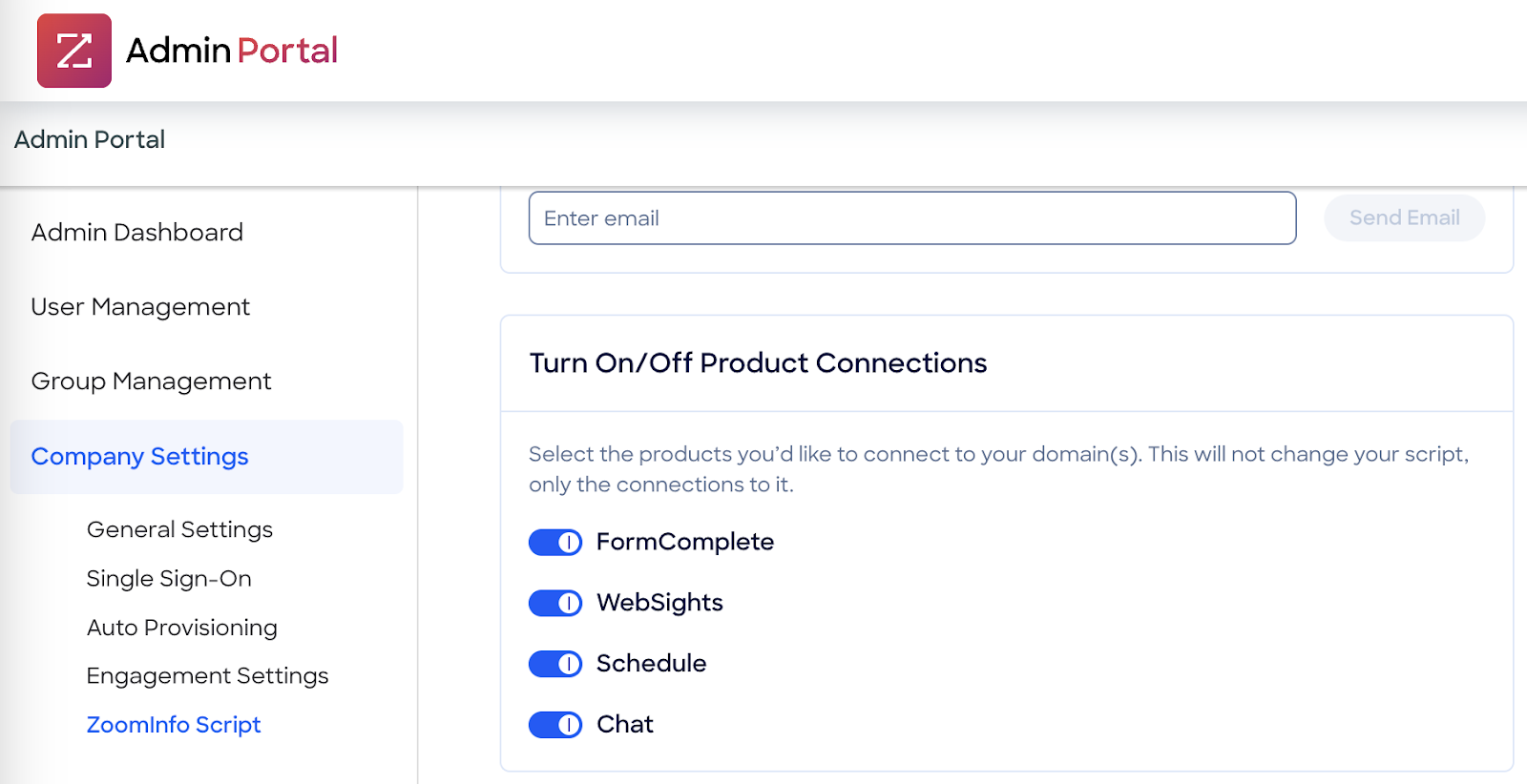
Task: Select General Settings submenu item
Action: (x=179, y=530)
